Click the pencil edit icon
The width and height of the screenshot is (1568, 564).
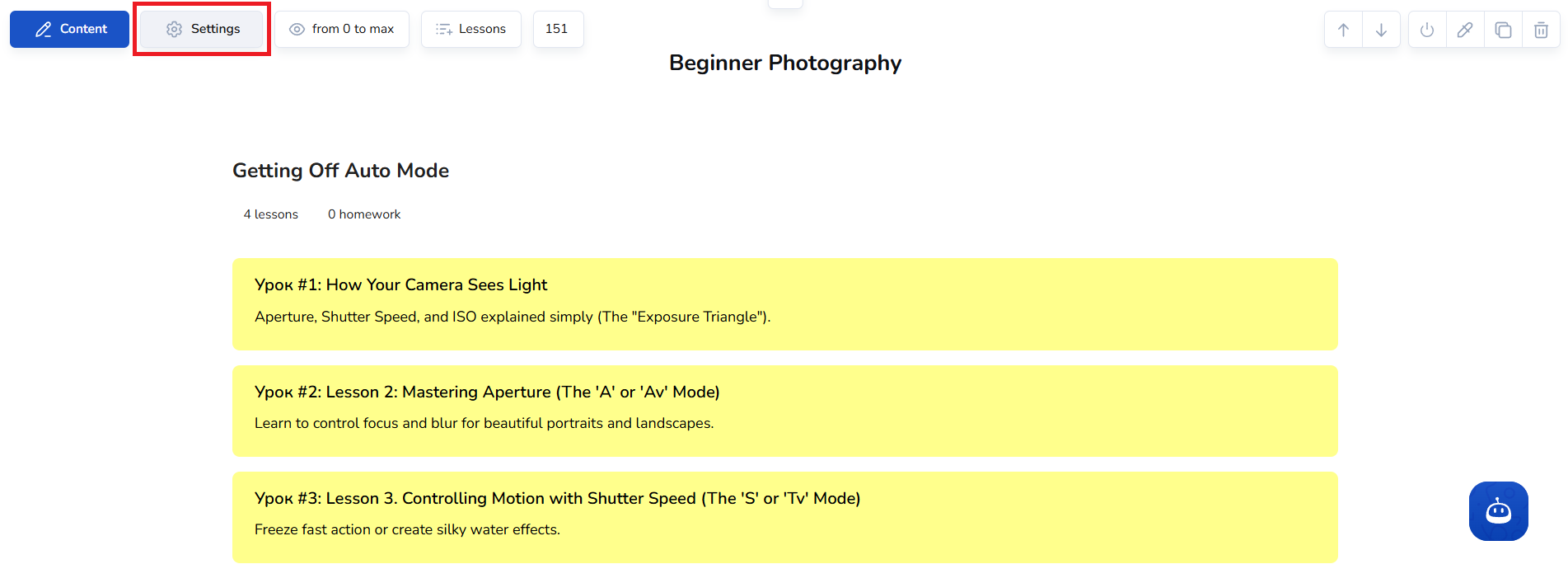point(1465,31)
